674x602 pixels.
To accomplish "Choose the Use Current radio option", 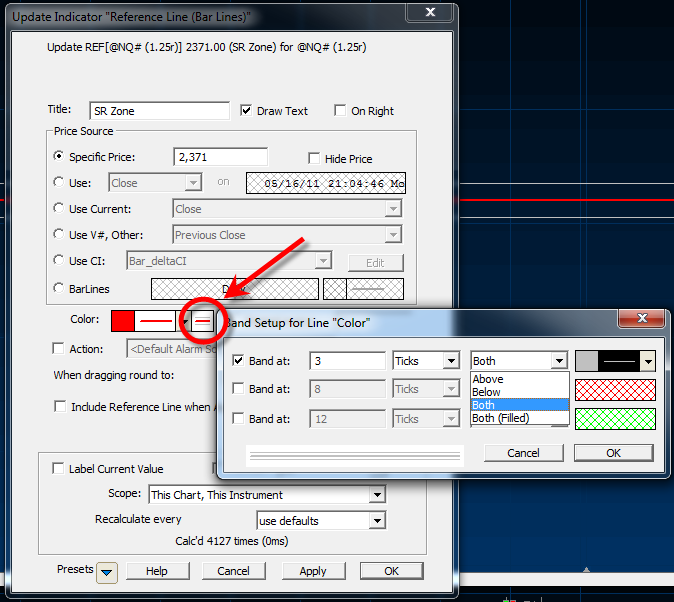I will (x=58, y=208).
